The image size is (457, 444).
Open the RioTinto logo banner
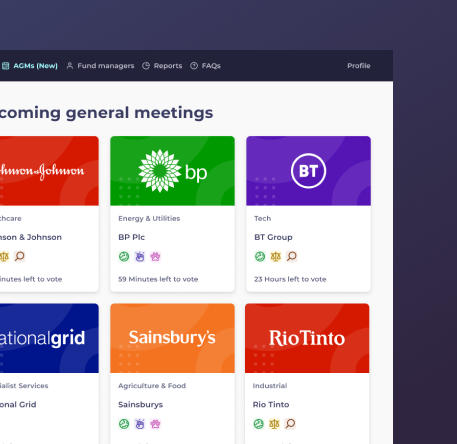click(x=307, y=338)
